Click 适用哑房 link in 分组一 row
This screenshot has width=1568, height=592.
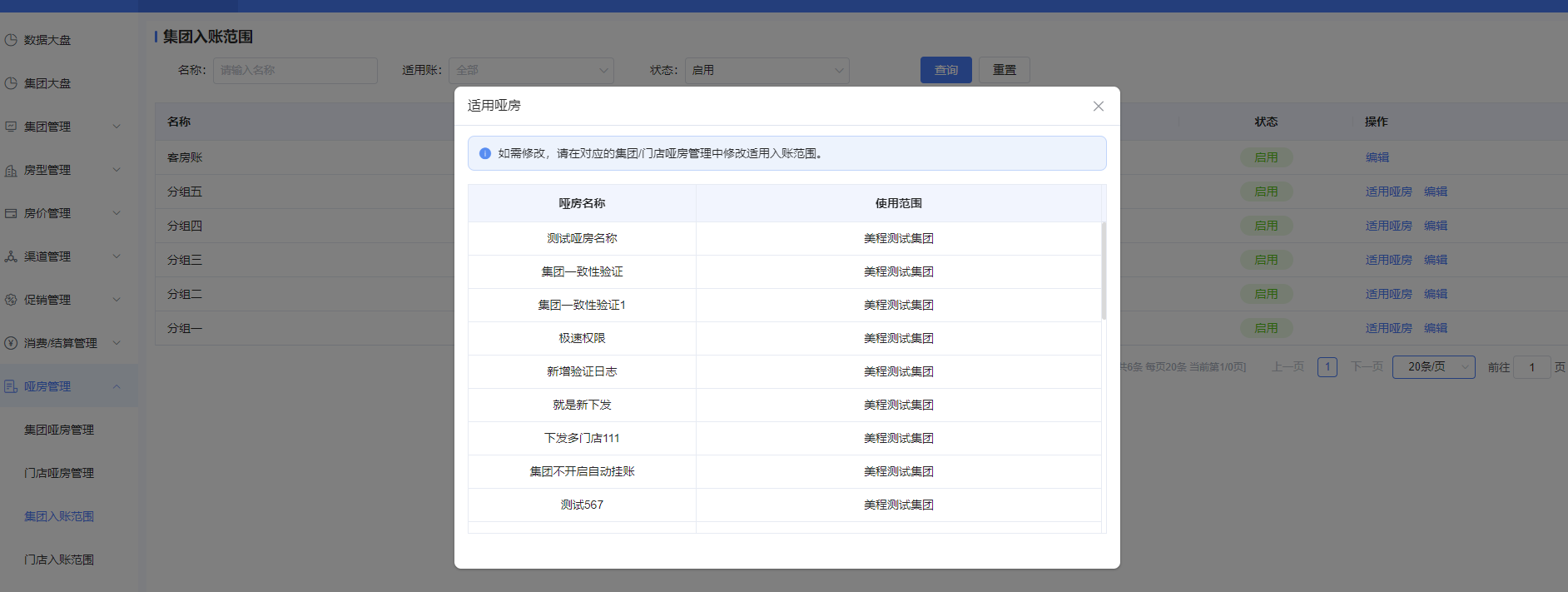(x=1389, y=328)
